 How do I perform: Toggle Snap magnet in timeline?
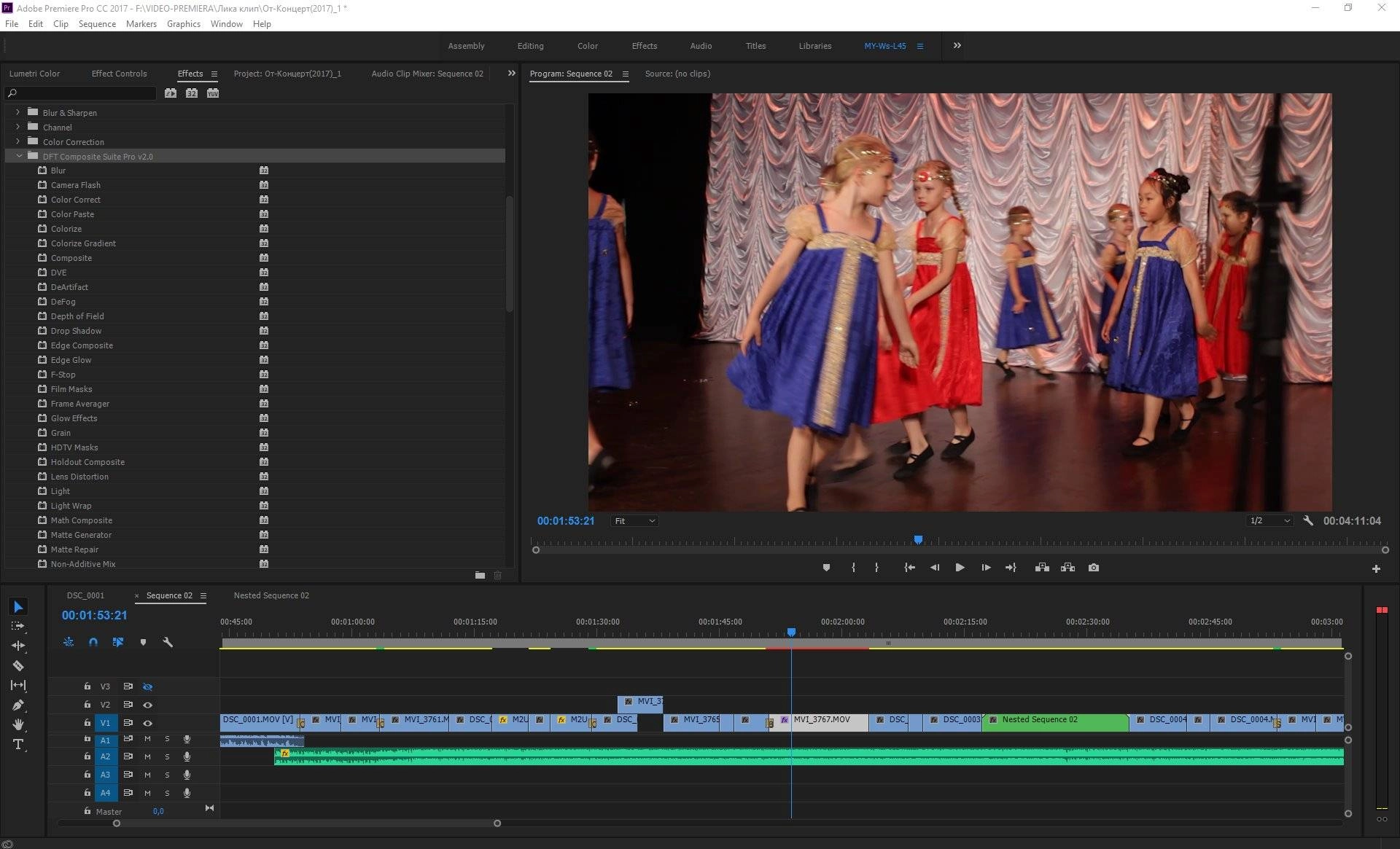[x=93, y=642]
